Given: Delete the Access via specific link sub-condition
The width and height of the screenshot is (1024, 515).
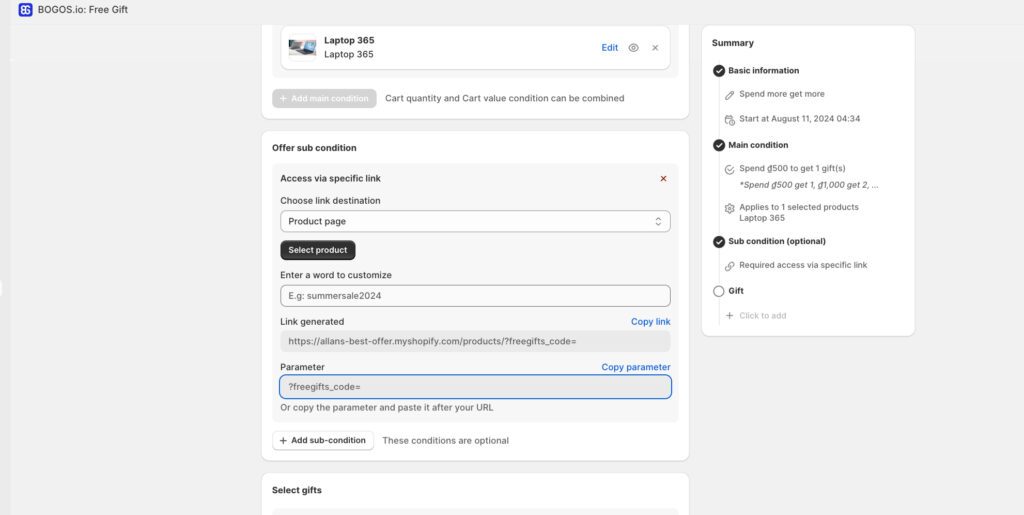Looking at the screenshot, I should [x=663, y=179].
